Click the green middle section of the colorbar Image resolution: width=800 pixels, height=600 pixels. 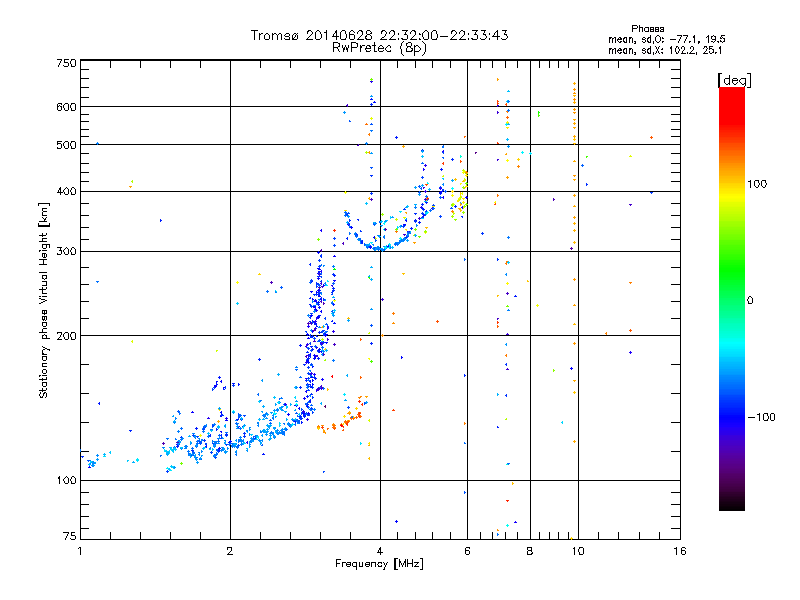coord(732,276)
